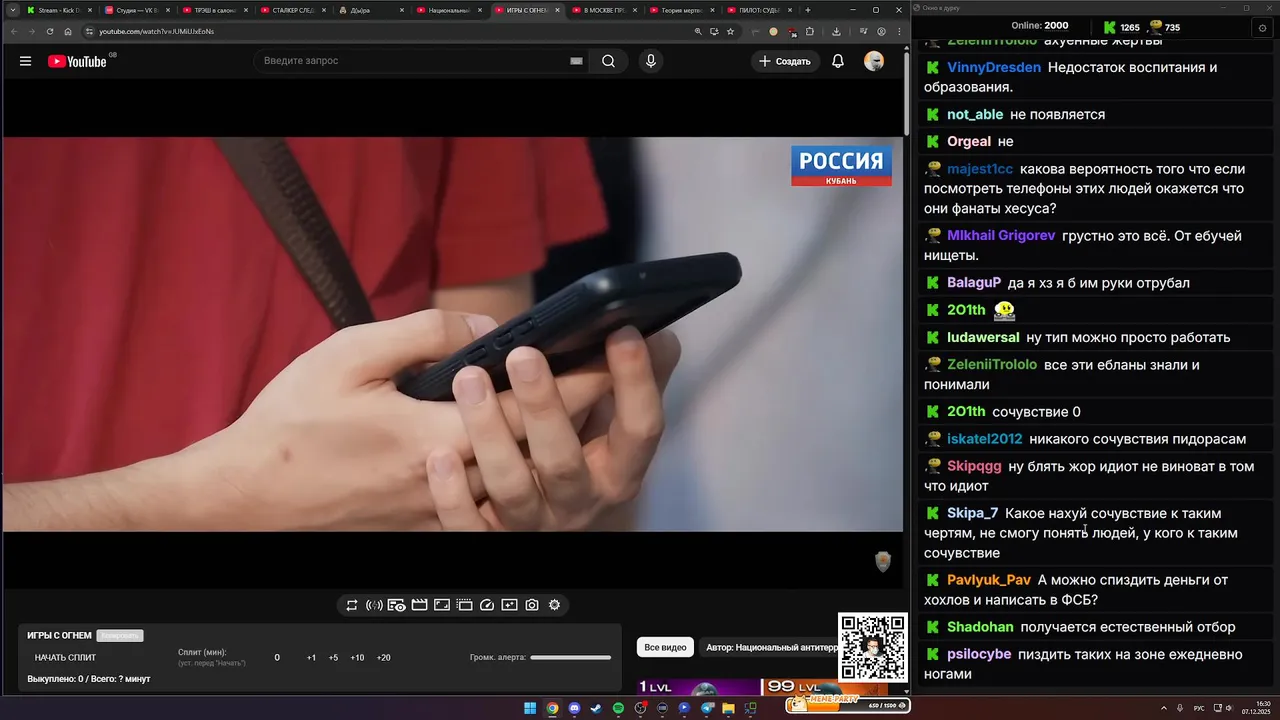
Task: Click username VinnyDresden in chat
Action: tap(993, 67)
